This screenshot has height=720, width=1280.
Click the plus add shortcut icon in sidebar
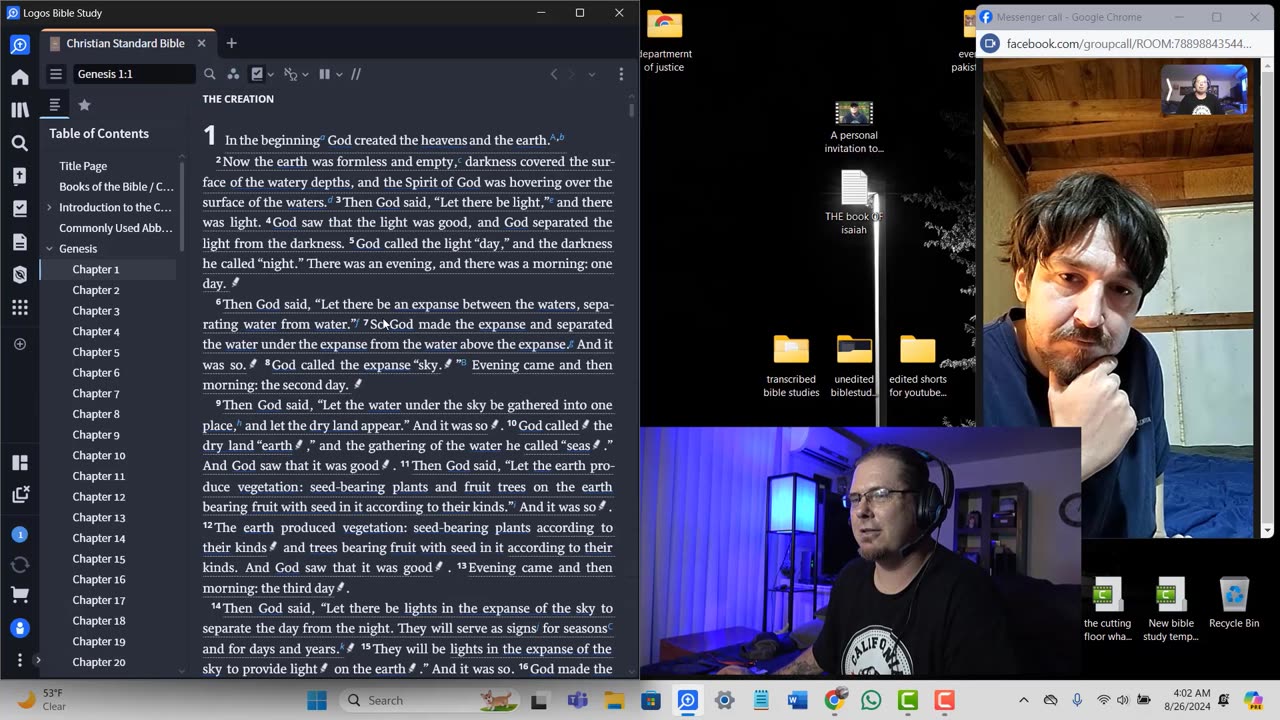point(20,344)
